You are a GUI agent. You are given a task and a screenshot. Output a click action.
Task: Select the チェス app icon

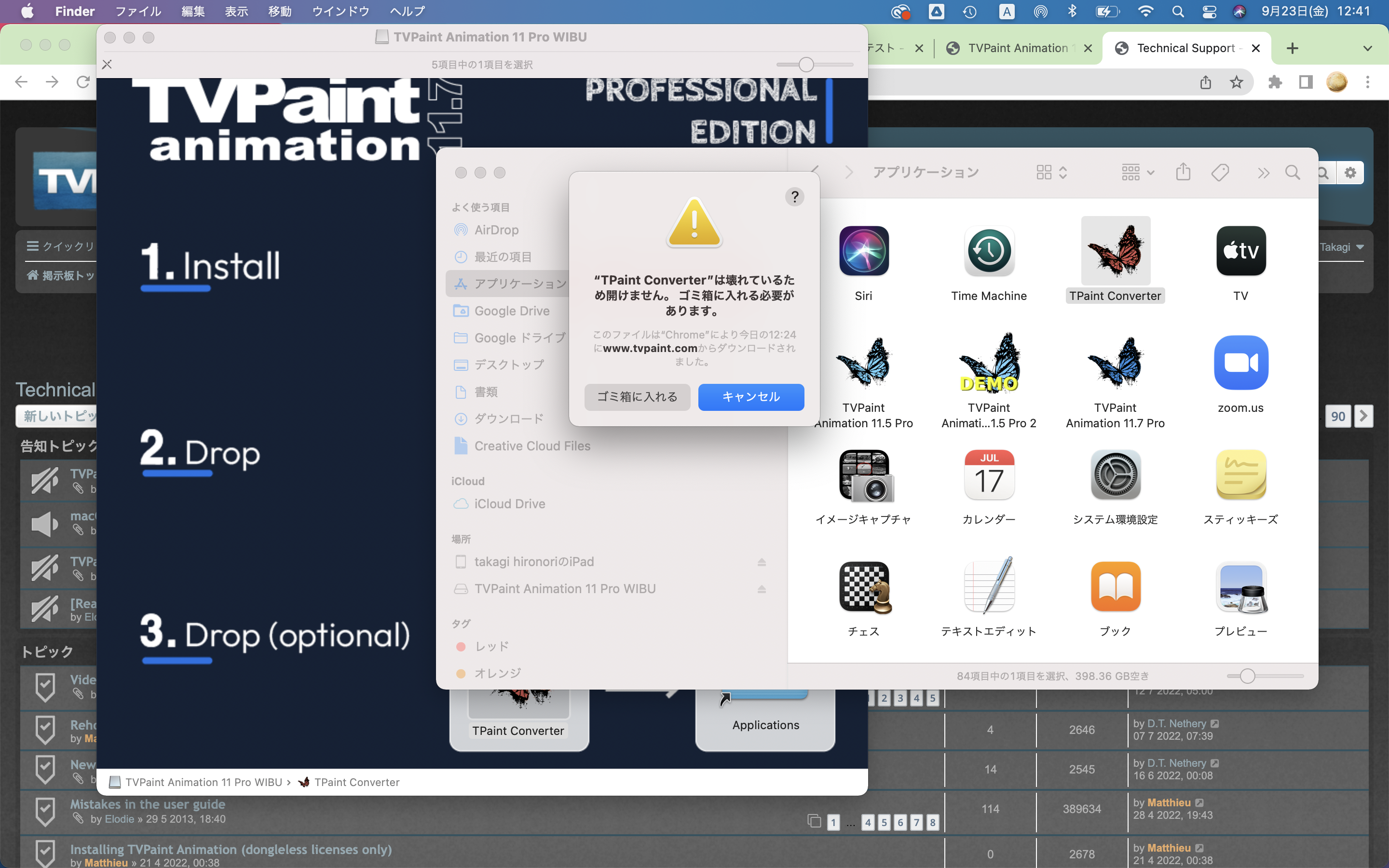pyautogui.click(x=865, y=587)
